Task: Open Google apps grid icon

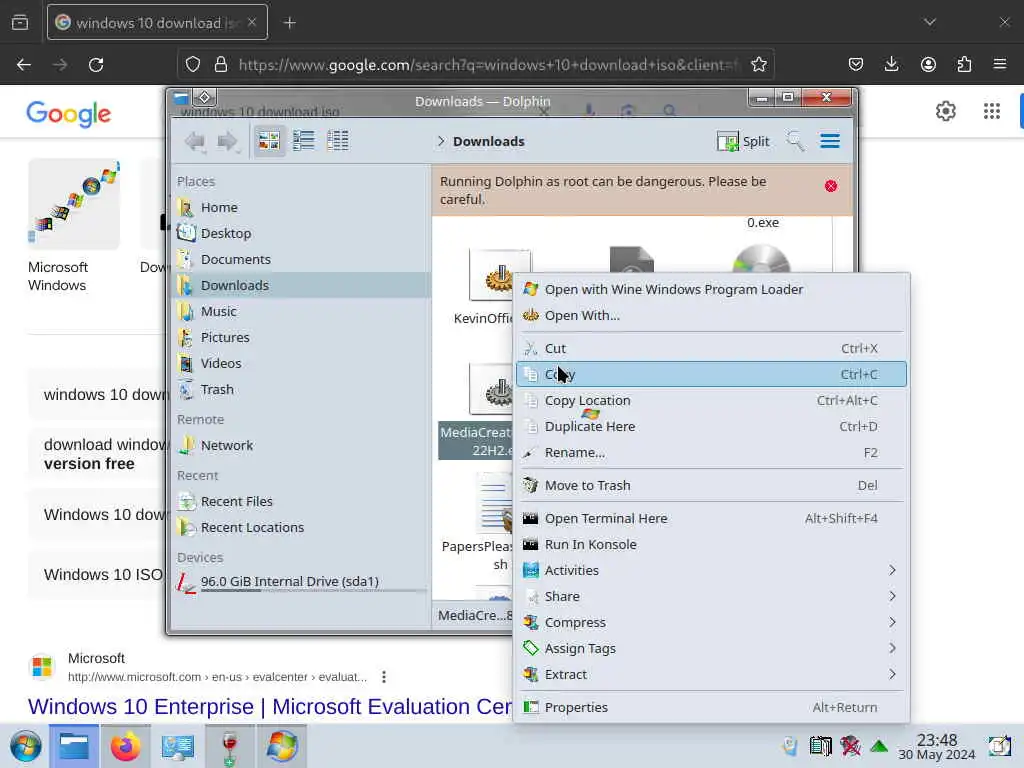Action: click(x=991, y=111)
